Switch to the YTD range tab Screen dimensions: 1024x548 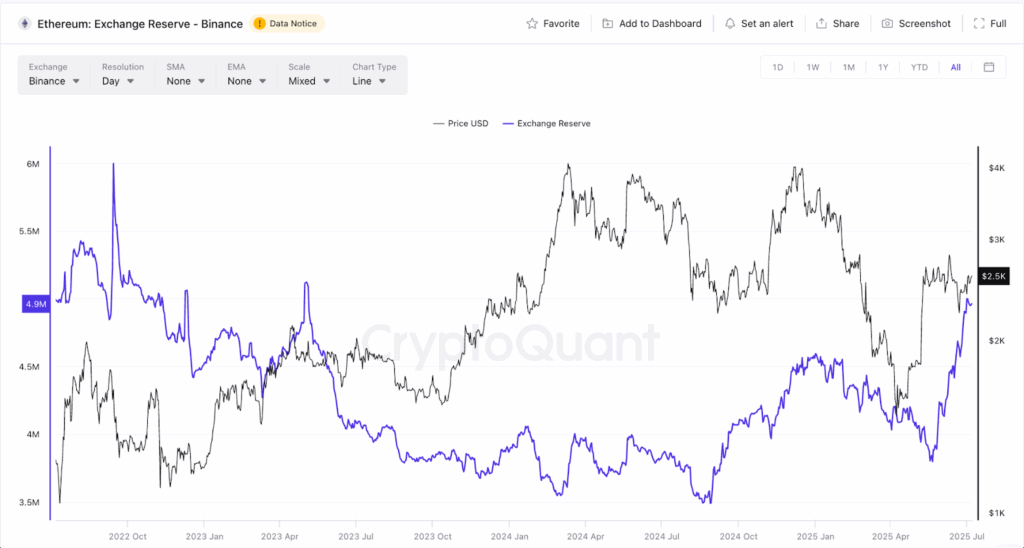tap(918, 67)
